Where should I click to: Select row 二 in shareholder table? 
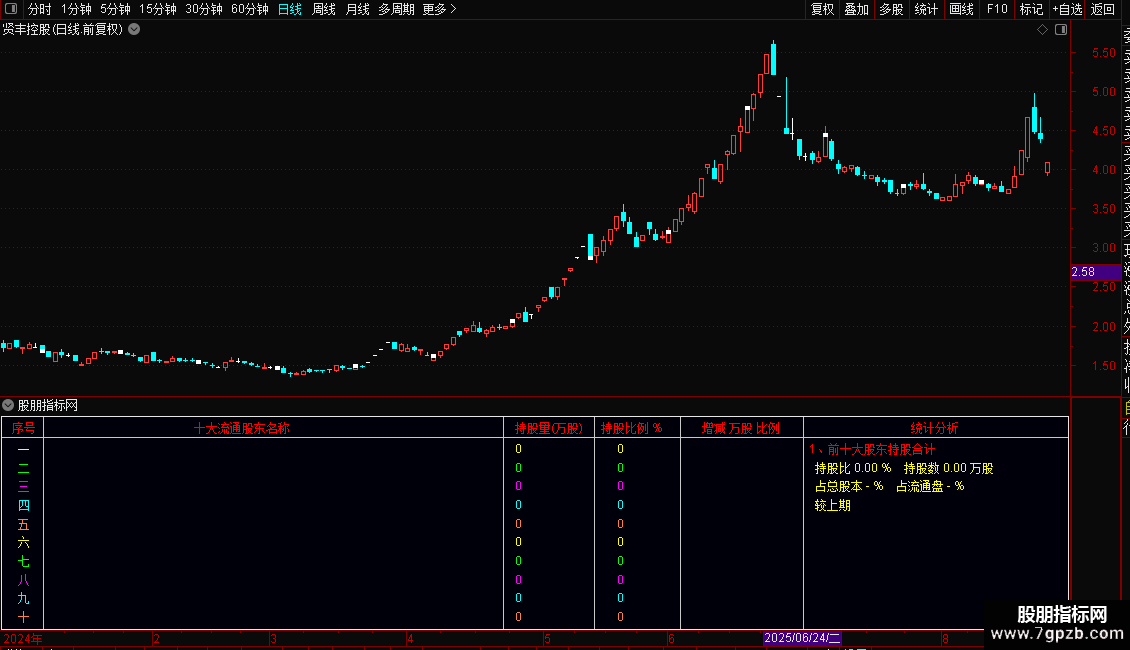point(23,468)
